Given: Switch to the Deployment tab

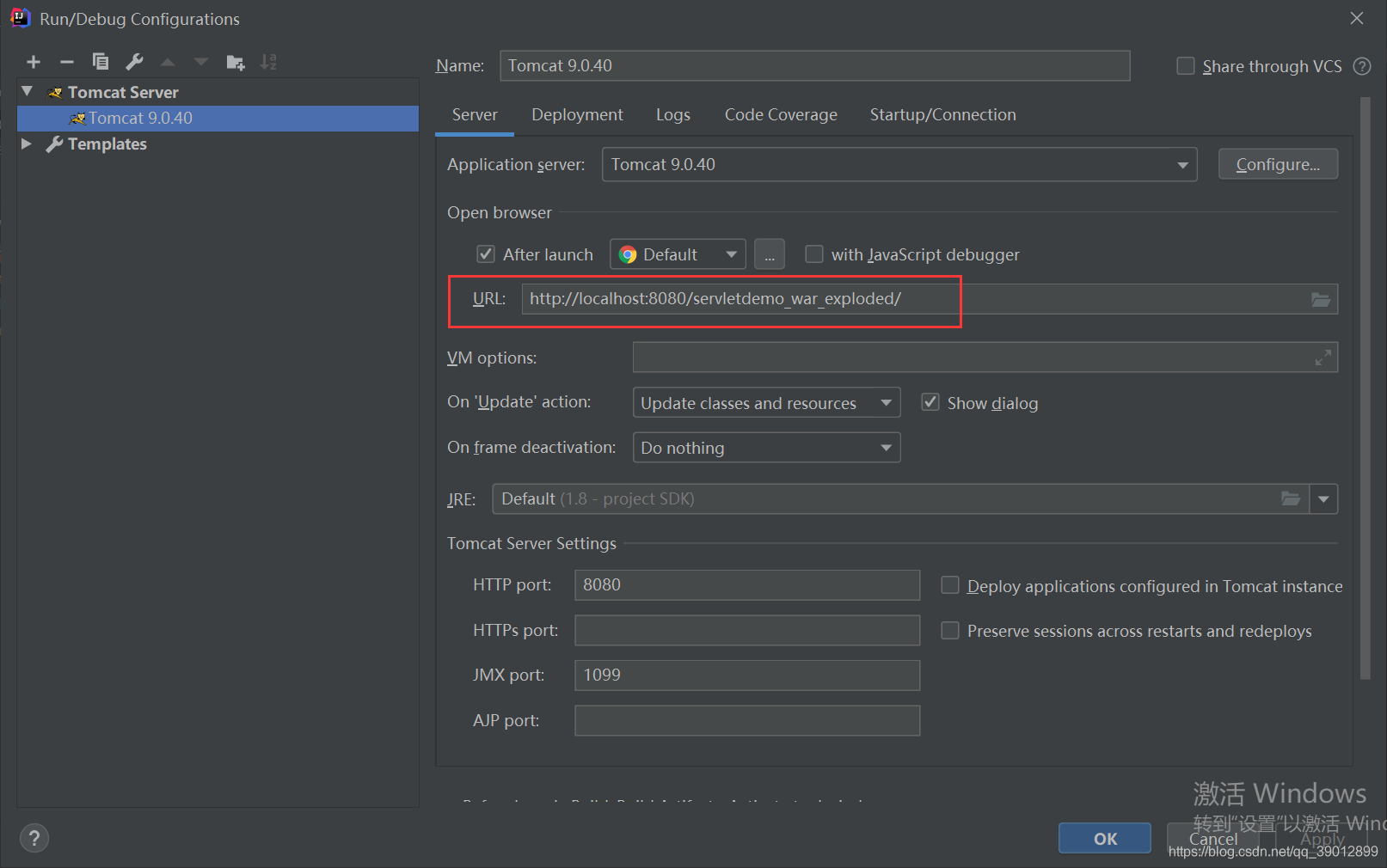Looking at the screenshot, I should click(577, 115).
